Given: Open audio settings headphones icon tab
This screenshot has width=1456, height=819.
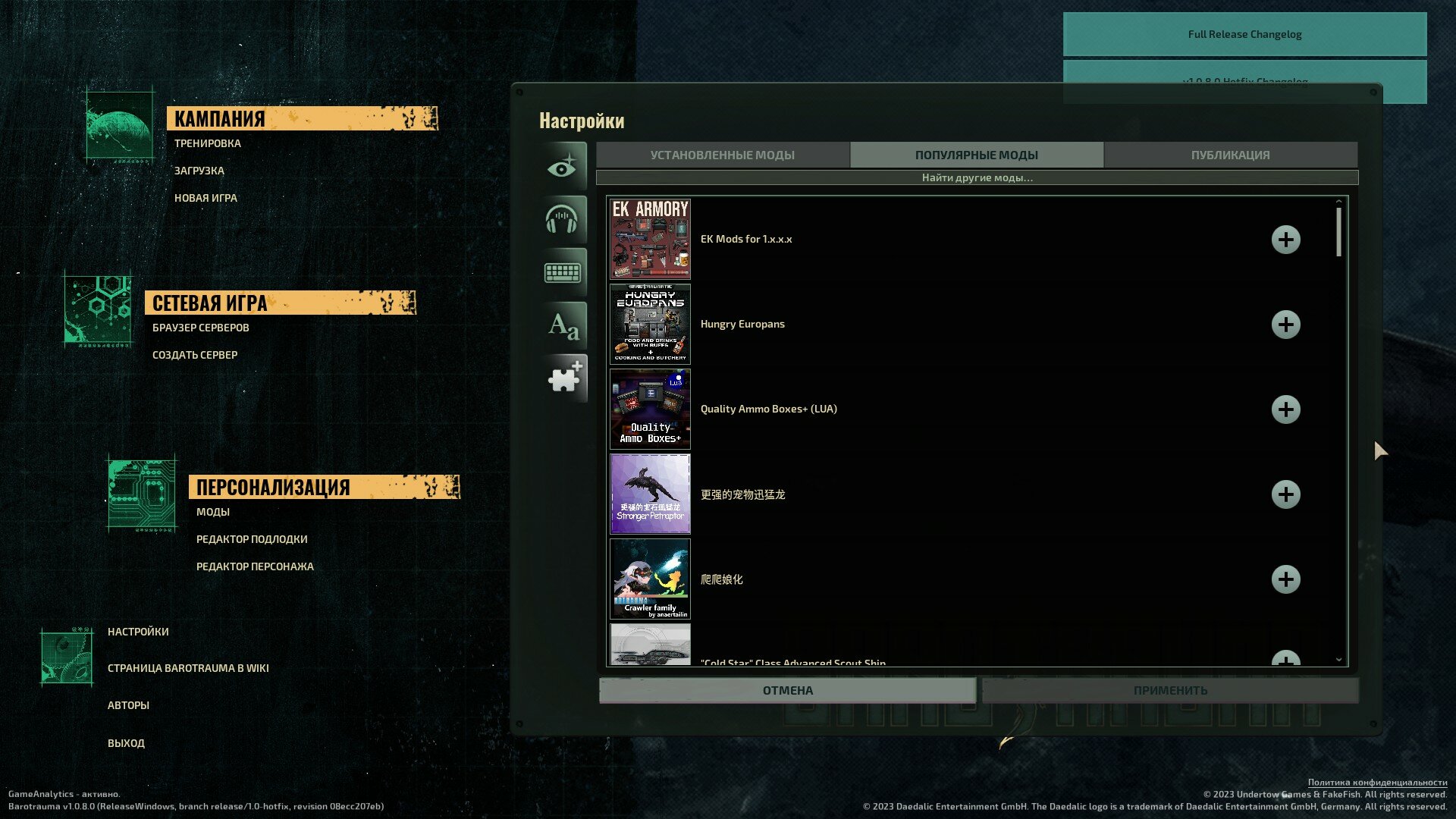Looking at the screenshot, I should pyautogui.click(x=563, y=219).
